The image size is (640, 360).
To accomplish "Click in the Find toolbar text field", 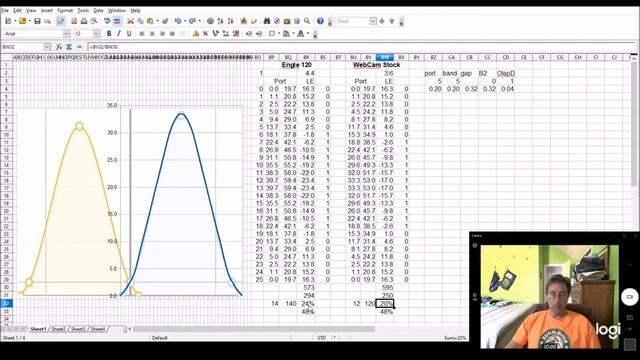I will [x=353, y=21].
